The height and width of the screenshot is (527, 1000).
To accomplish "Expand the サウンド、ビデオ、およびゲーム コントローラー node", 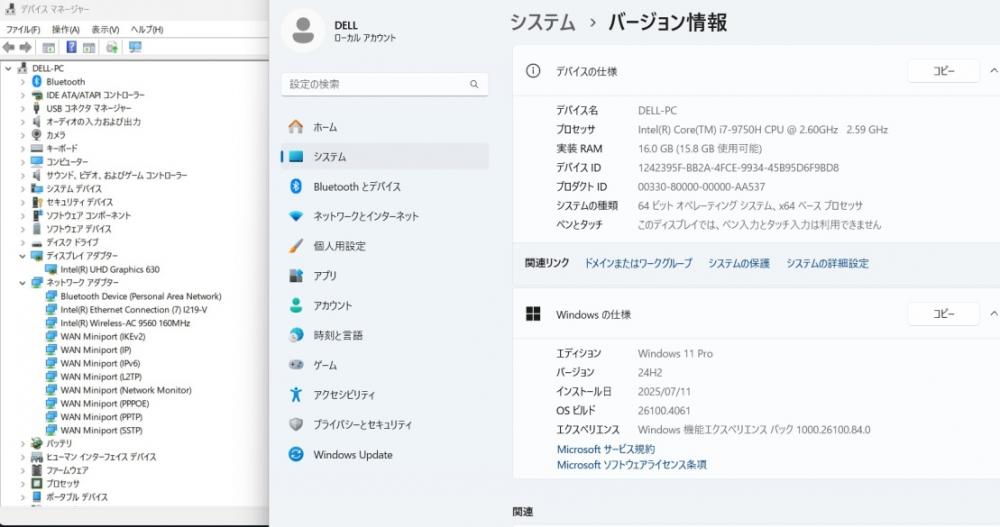I will (22, 175).
